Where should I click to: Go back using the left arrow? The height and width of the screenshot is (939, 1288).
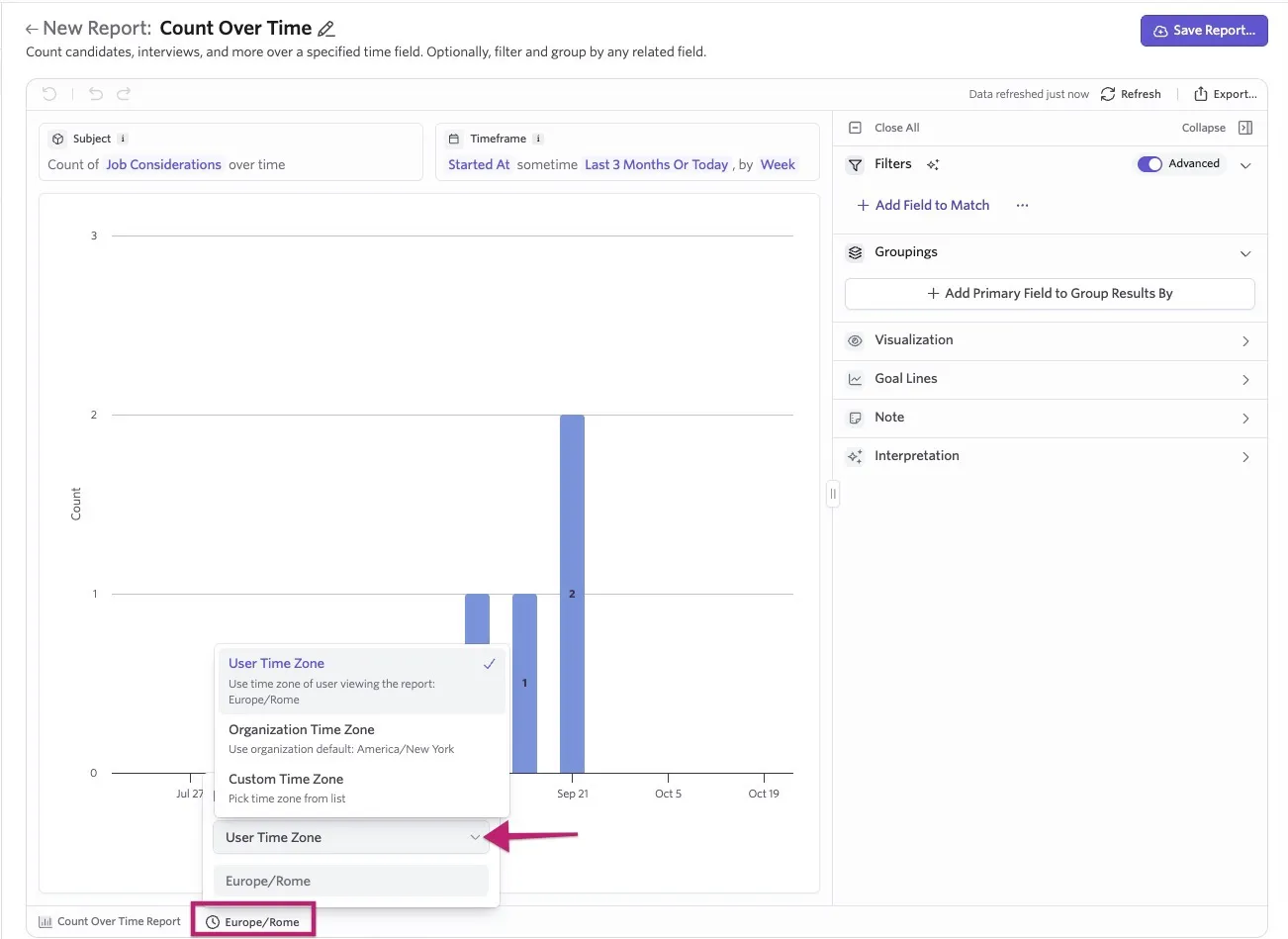(32, 30)
